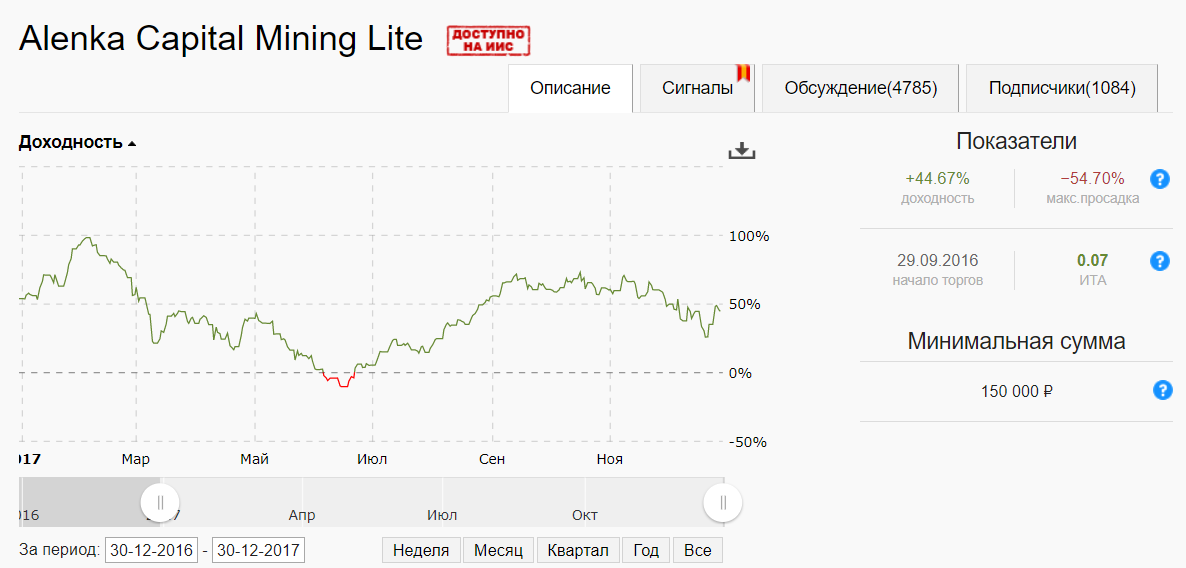
Task: Click the 100% y-axis label
Action: point(749,236)
